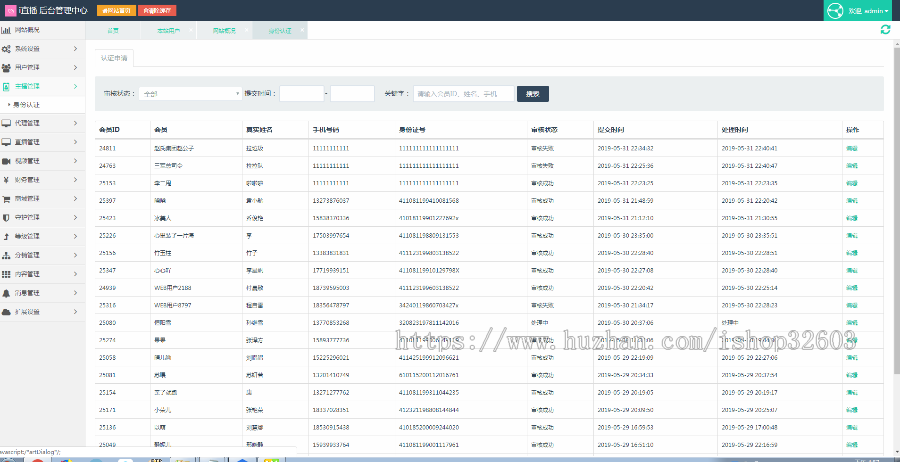The height and width of the screenshot is (462, 900).
Task: Select the 认证申请 tab
Action: [114, 58]
